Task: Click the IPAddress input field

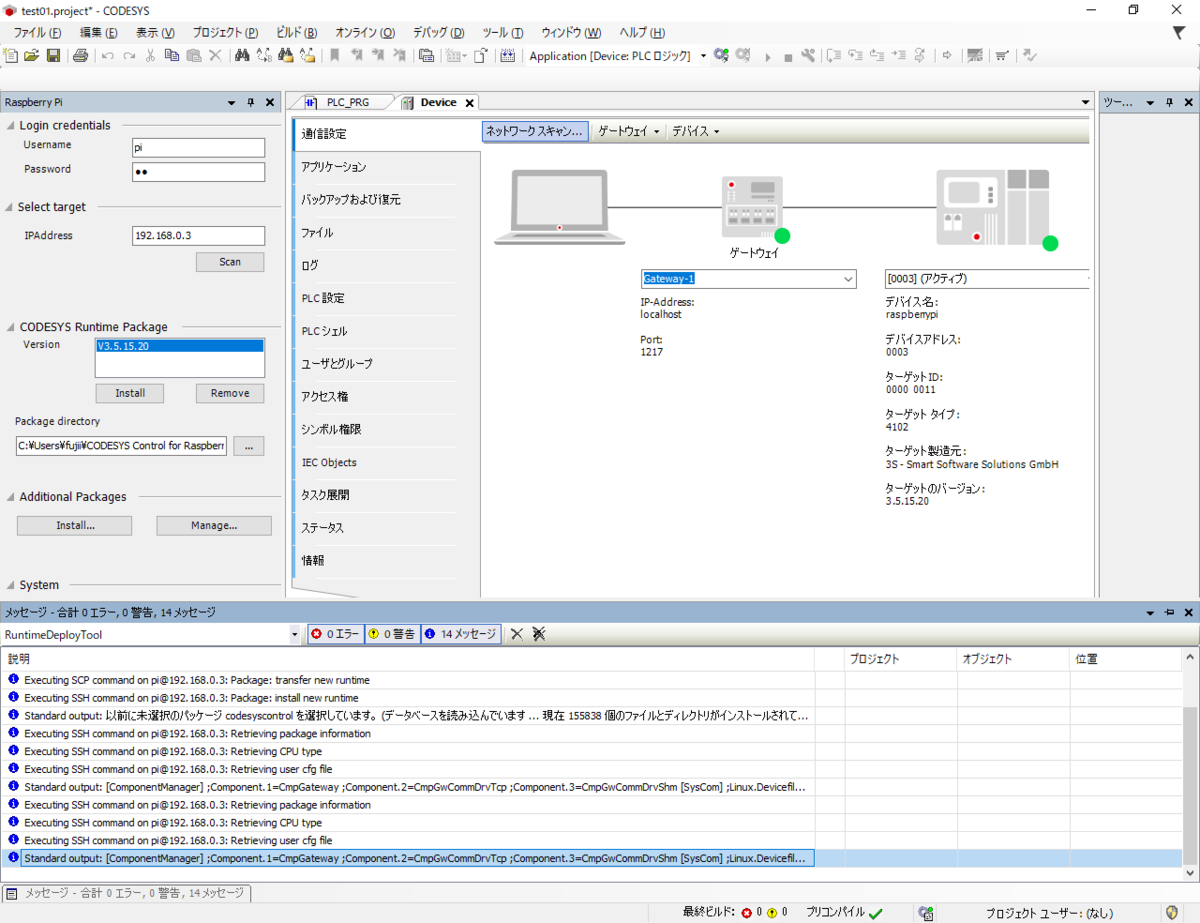Action: click(198, 235)
